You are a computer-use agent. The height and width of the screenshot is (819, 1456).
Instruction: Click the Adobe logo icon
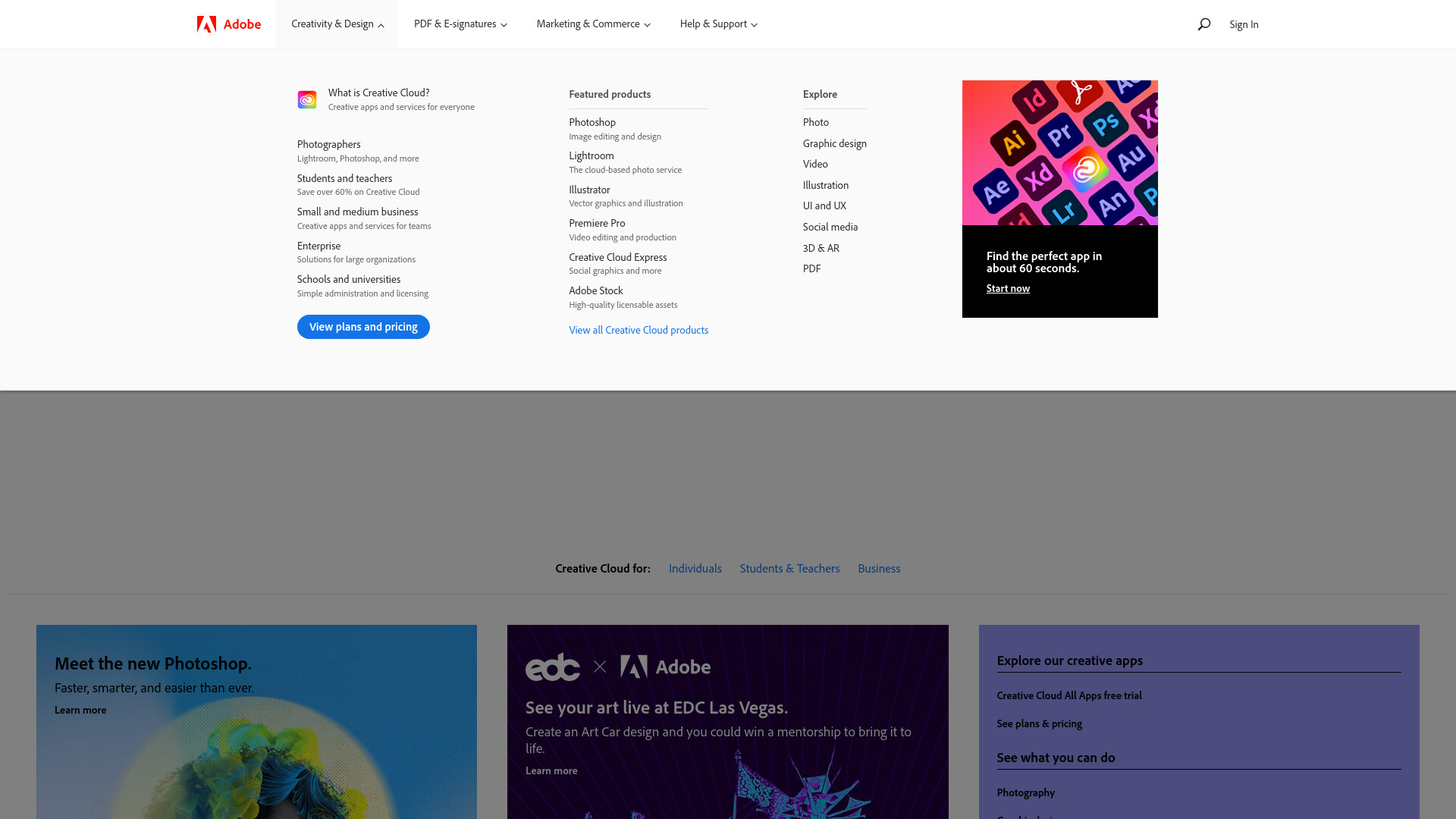(228, 24)
